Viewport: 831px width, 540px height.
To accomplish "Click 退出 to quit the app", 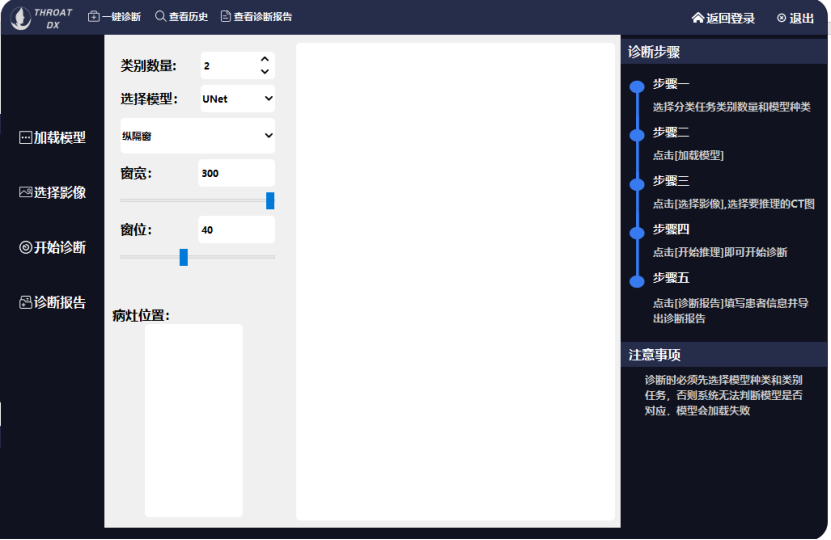I will coord(795,18).
